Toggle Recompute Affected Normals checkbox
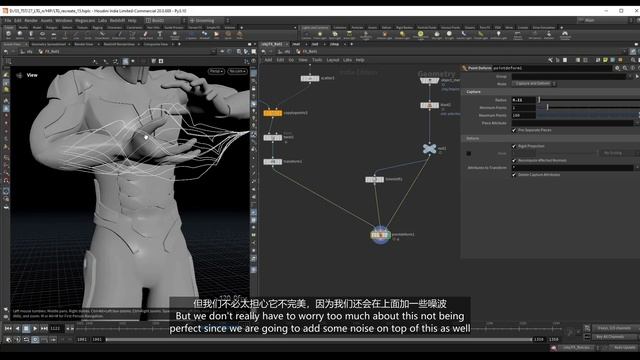The image size is (640, 360). coord(514,160)
